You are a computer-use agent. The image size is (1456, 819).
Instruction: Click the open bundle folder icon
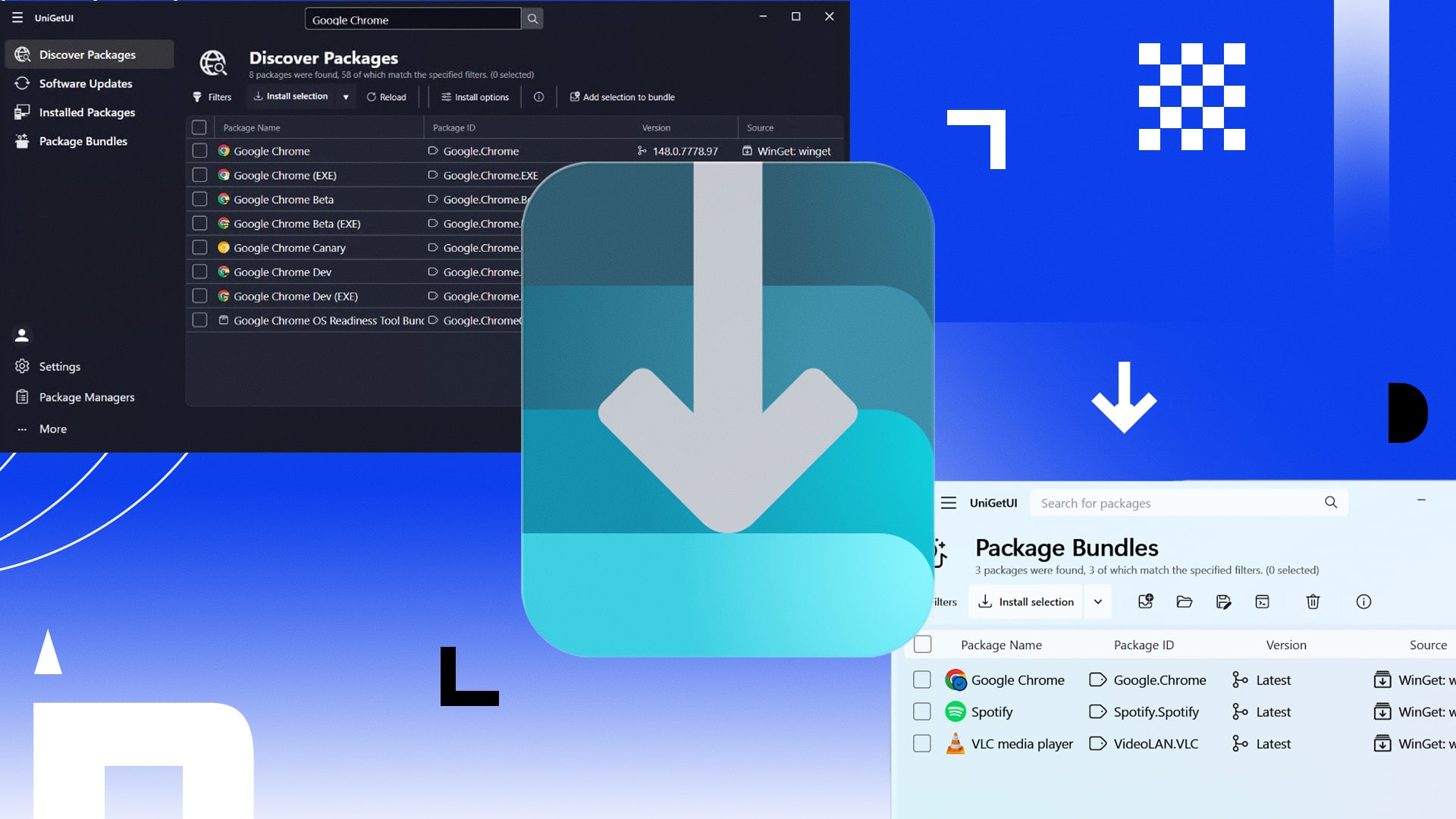pos(1185,601)
